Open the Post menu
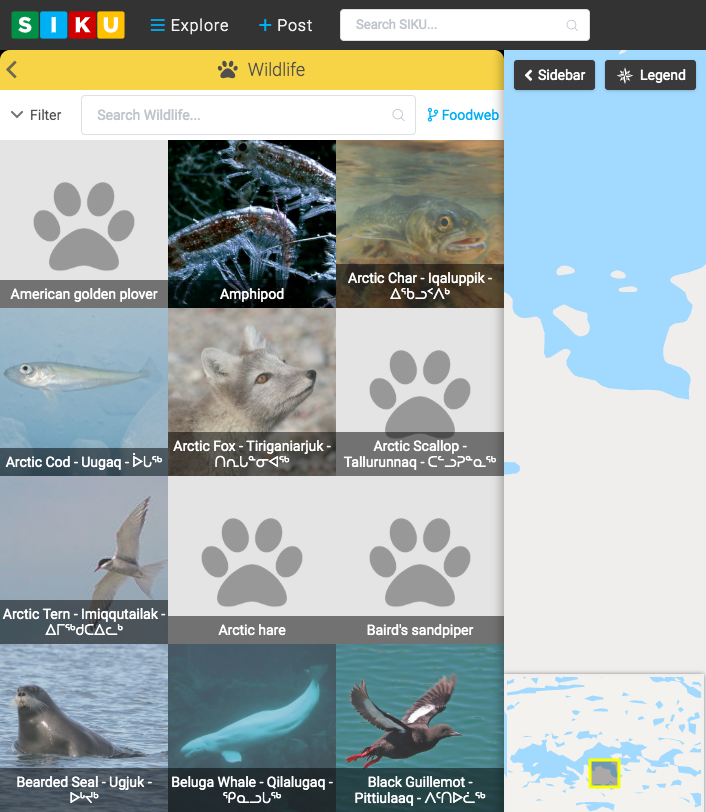Viewport: 706px width, 812px height. (x=285, y=25)
